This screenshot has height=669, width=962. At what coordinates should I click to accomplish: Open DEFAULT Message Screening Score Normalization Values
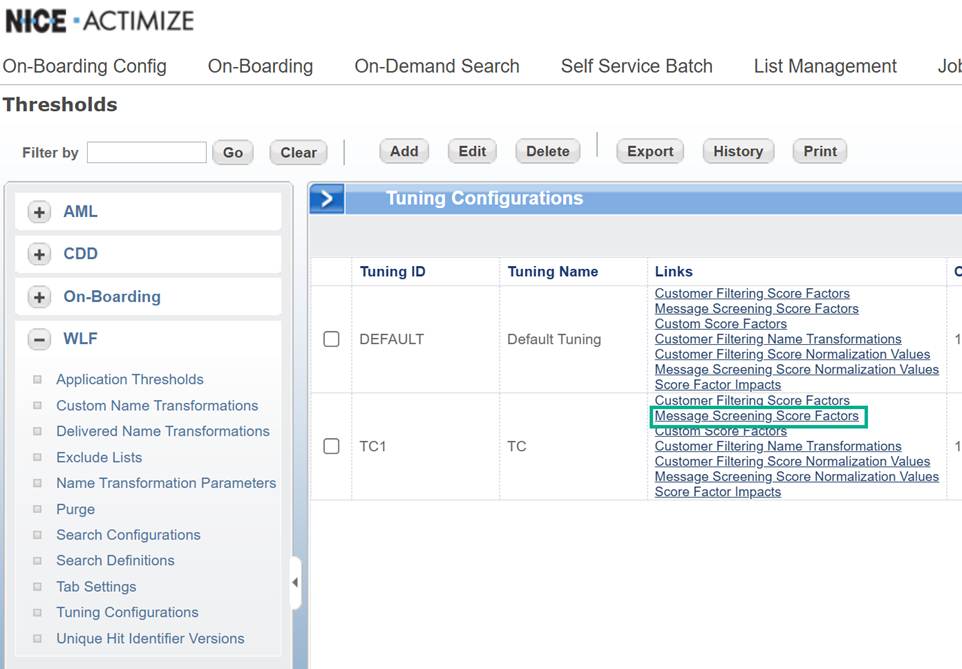[x=796, y=369]
